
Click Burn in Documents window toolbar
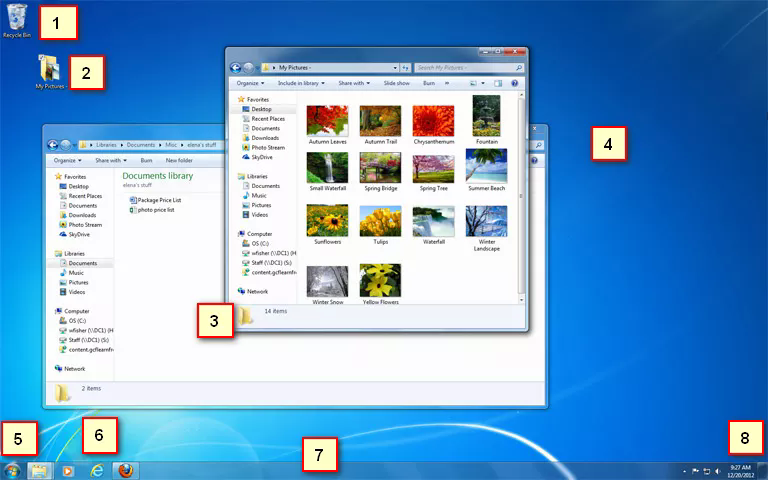146,161
